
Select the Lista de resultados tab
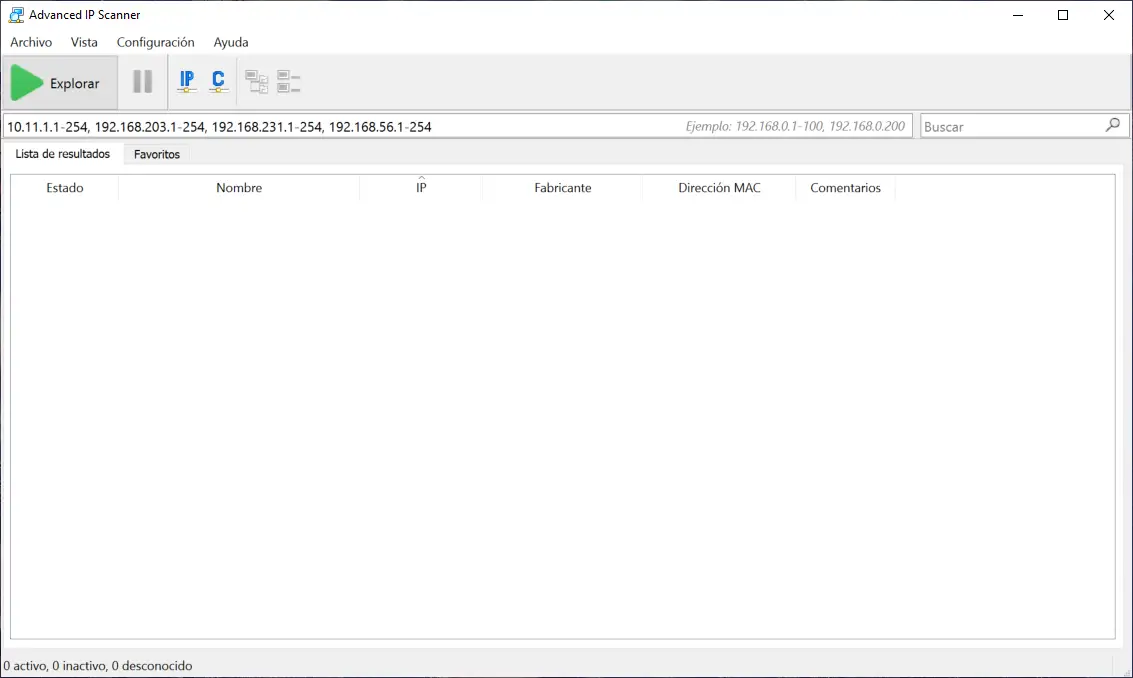[x=63, y=154]
